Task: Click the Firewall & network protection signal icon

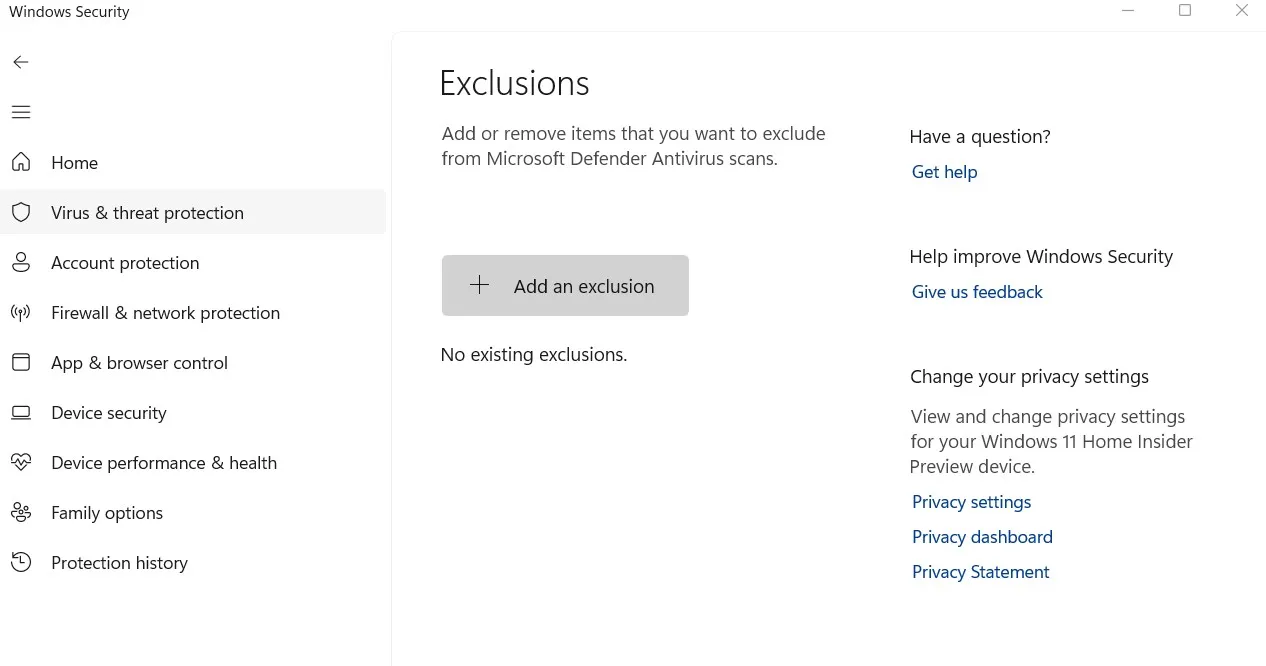Action: (x=21, y=312)
